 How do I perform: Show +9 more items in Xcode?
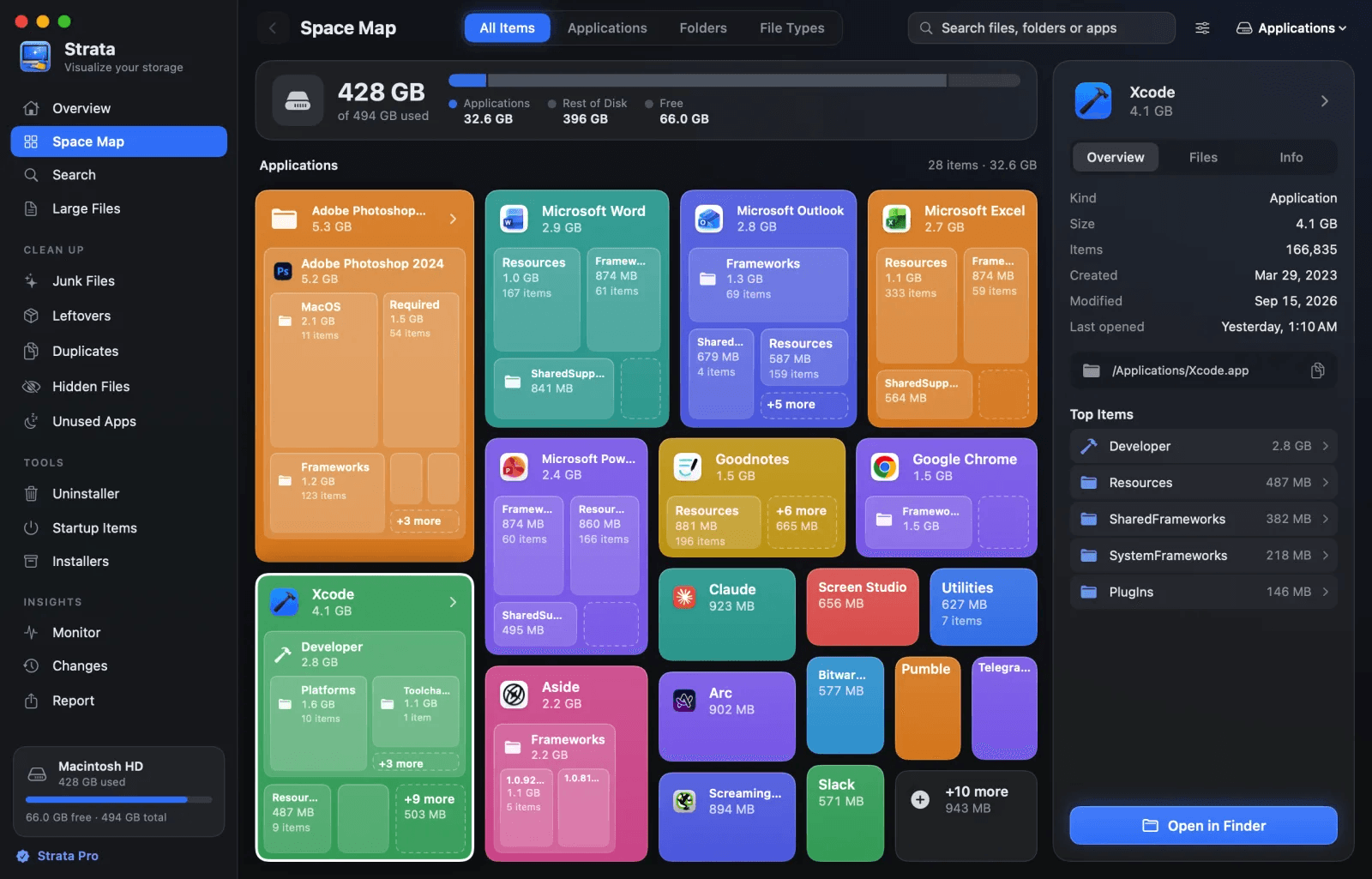click(x=430, y=818)
